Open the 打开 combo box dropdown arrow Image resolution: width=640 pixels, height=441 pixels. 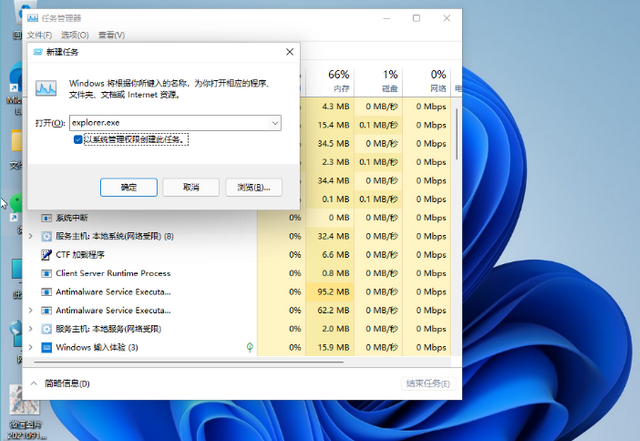275,123
